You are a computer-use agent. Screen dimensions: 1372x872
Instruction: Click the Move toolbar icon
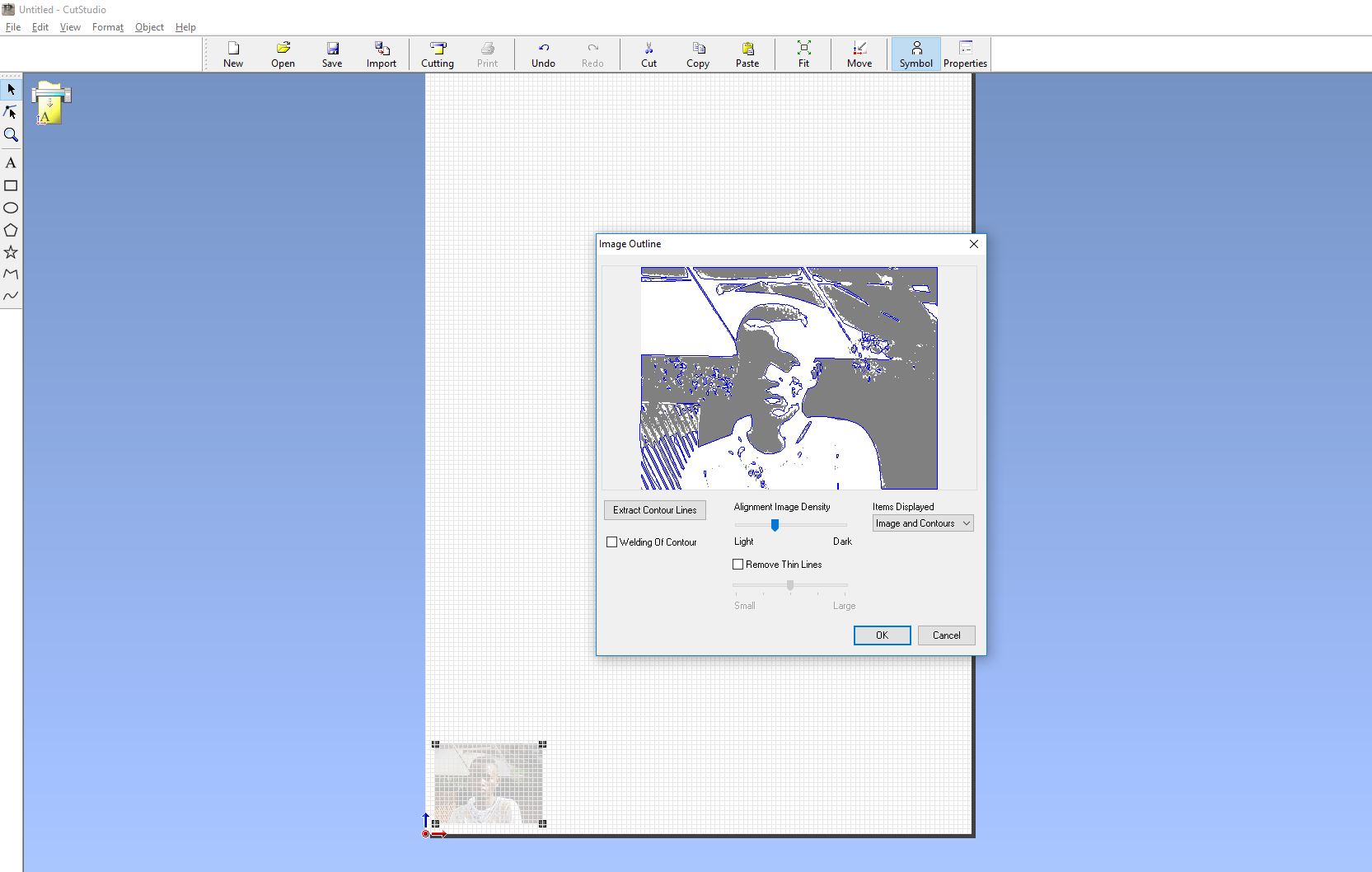(859, 54)
